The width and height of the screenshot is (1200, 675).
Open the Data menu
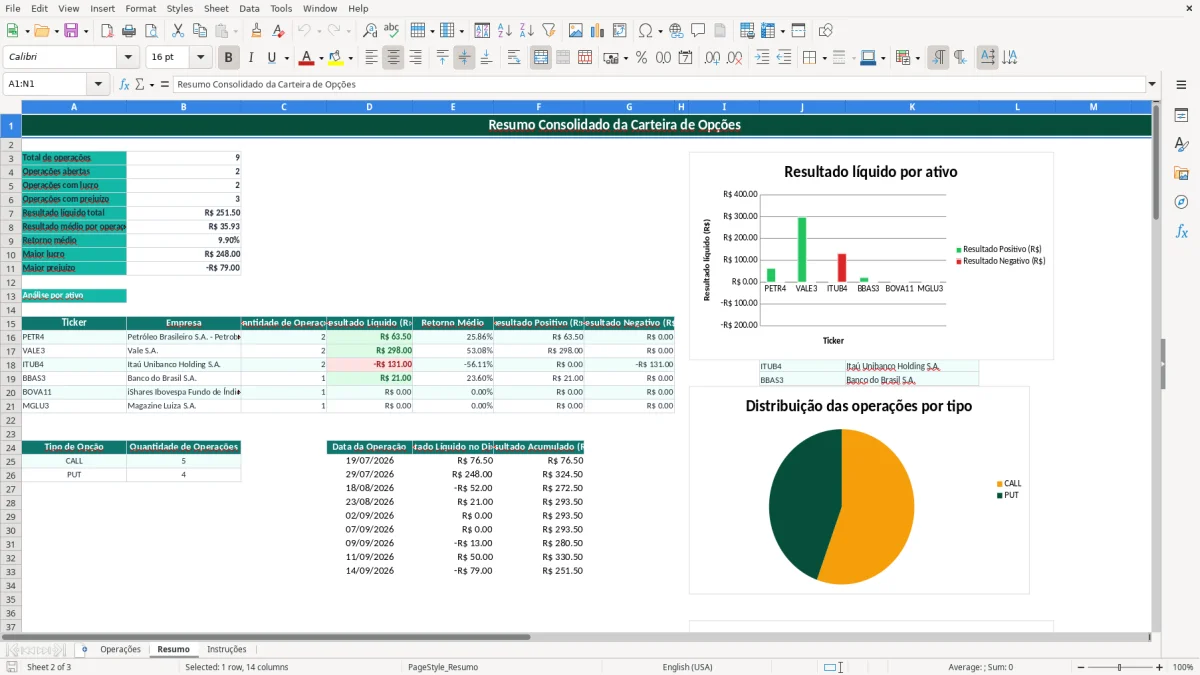(x=249, y=8)
